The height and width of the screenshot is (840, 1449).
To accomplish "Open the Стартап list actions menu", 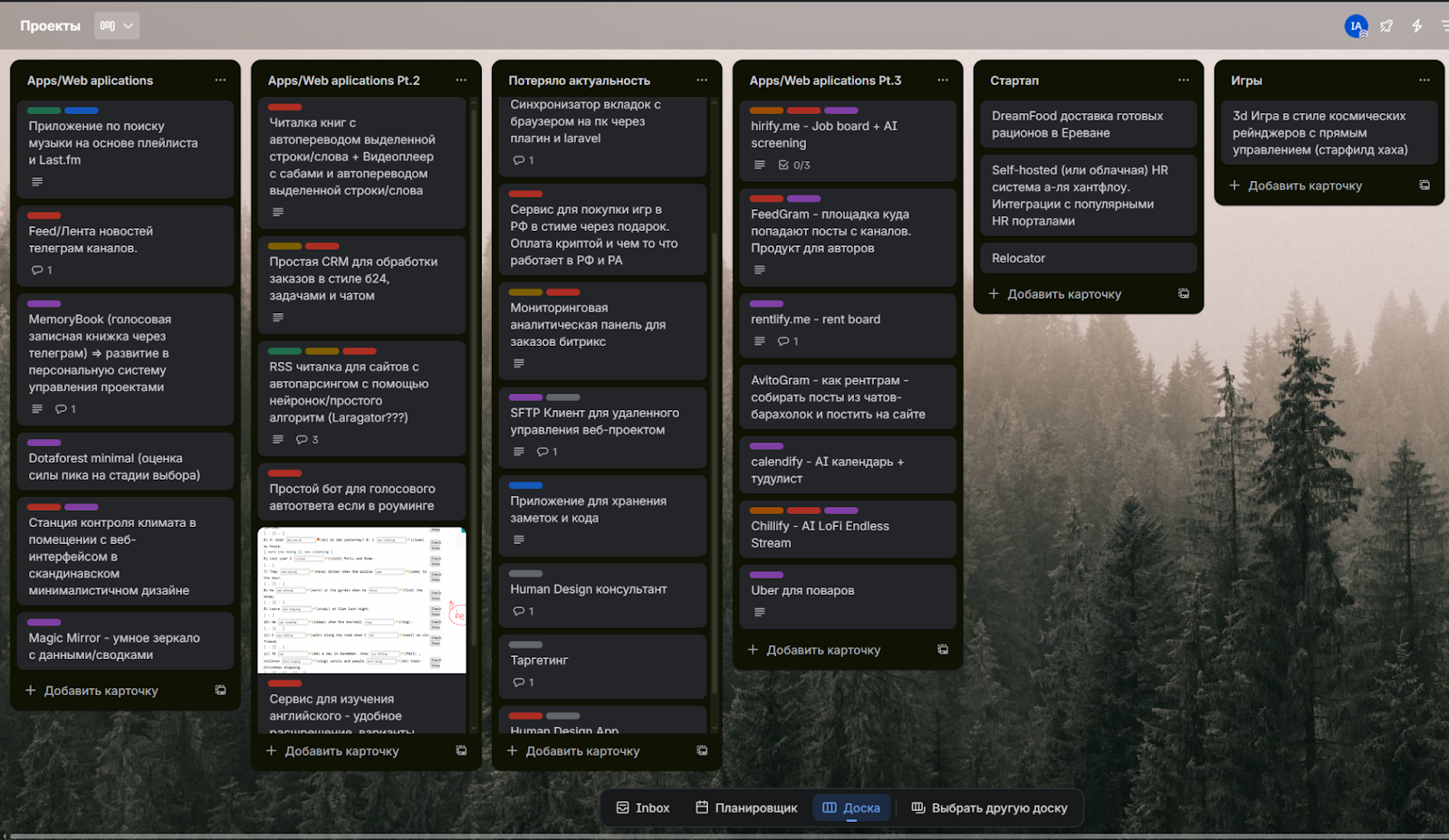I will (x=1184, y=81).
